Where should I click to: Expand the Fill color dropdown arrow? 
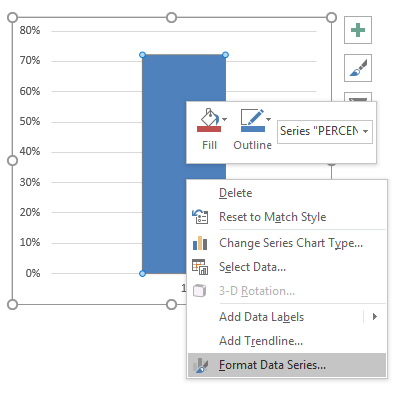point(225,119)
